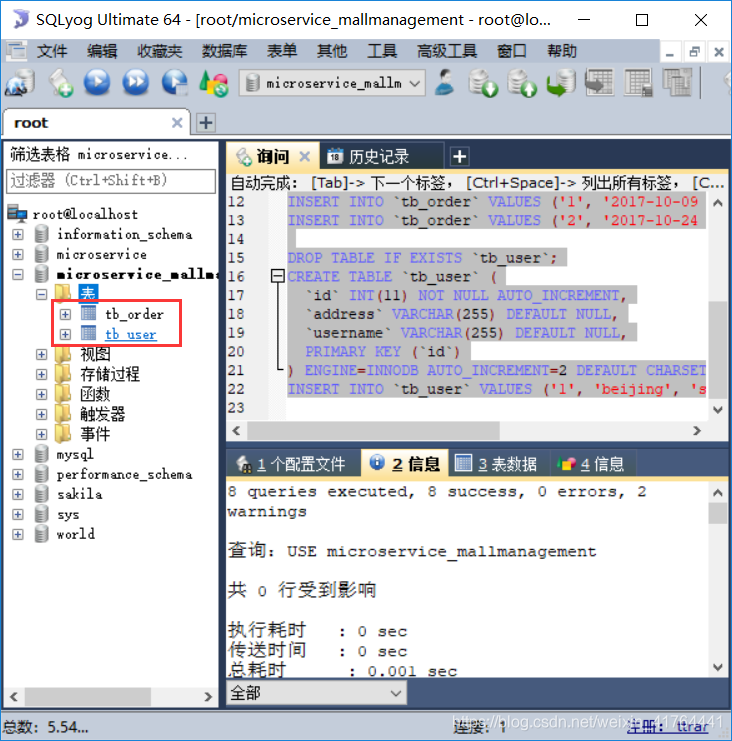Click the filter input field 过滤器

(x=111, y=181)
